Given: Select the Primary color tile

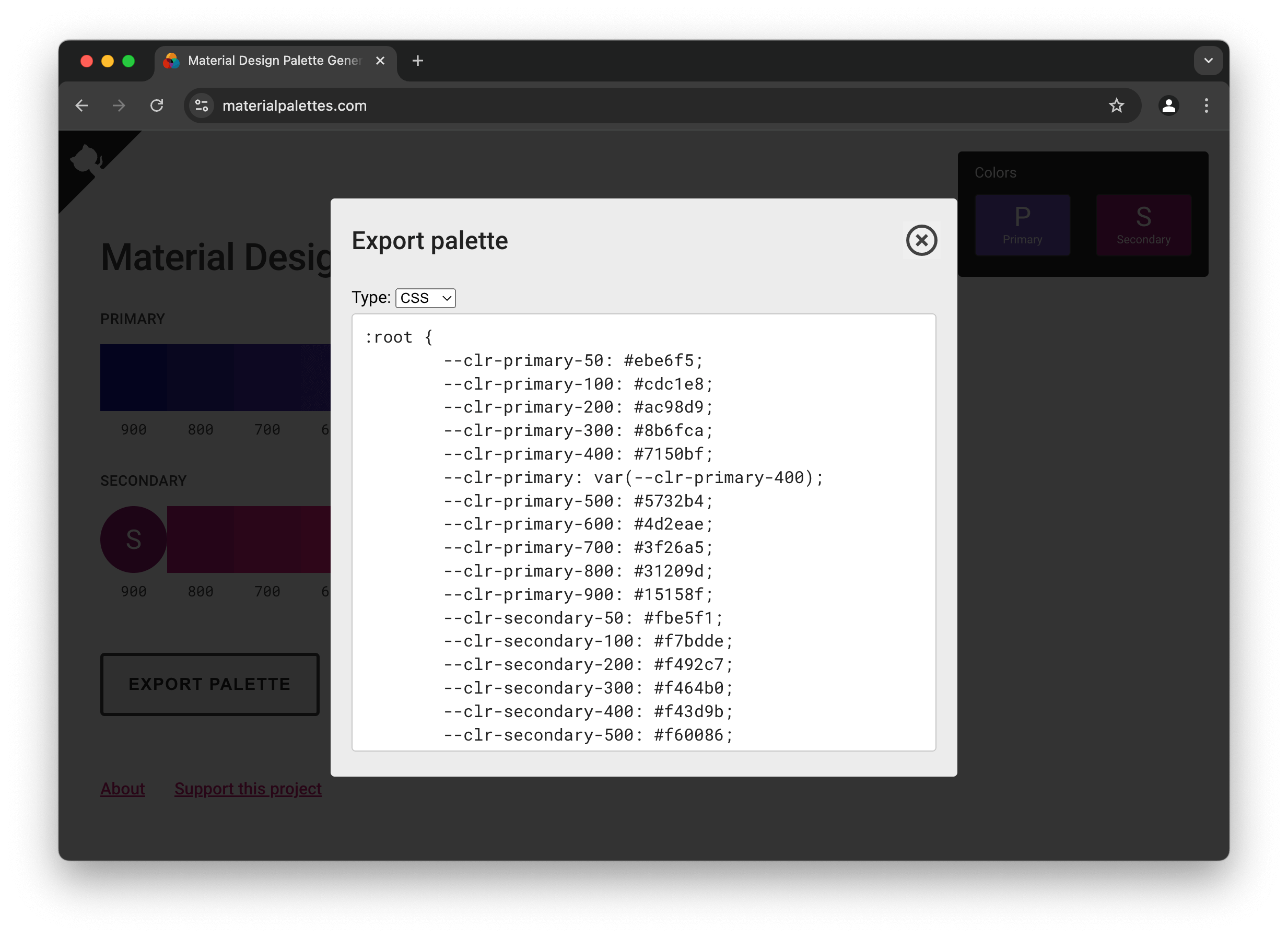Looking at the screenshot, I should [x=1022, y=225].
